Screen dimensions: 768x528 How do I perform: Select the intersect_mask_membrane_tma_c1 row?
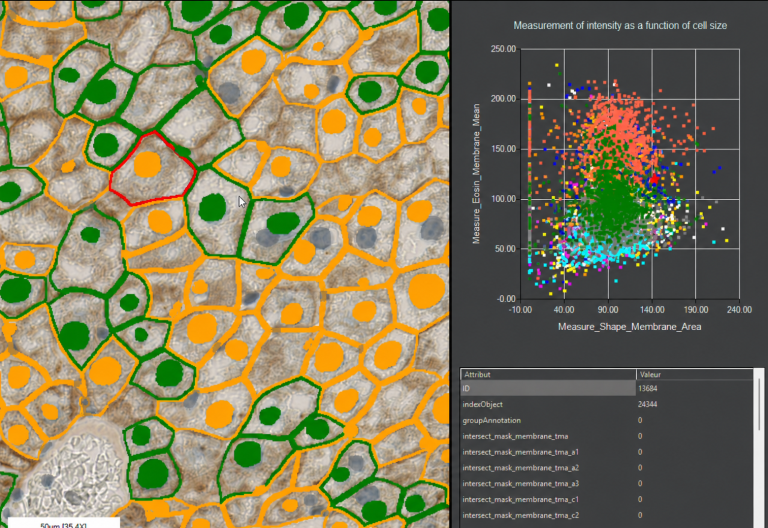608,500
